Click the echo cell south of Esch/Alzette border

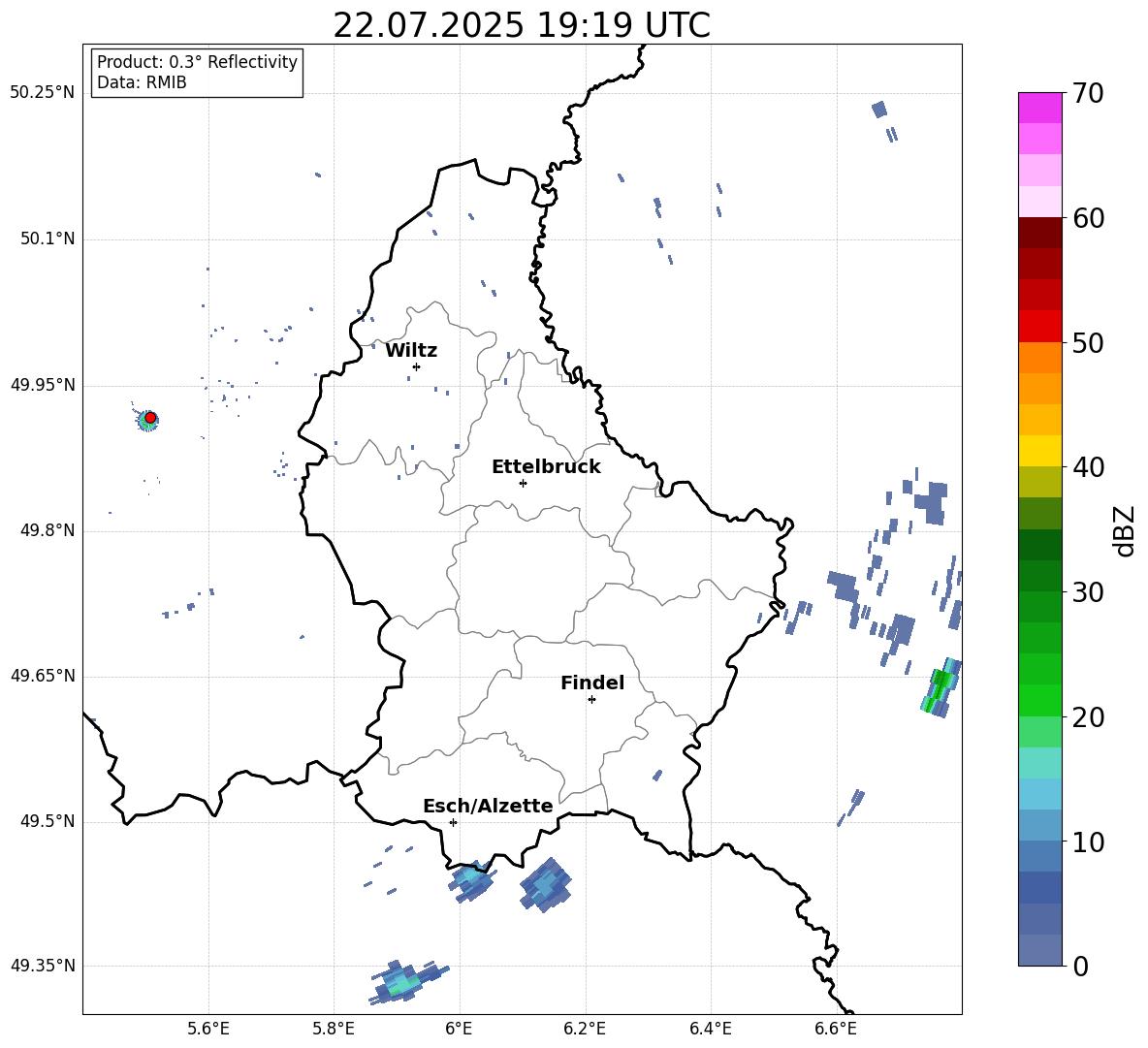471,880
